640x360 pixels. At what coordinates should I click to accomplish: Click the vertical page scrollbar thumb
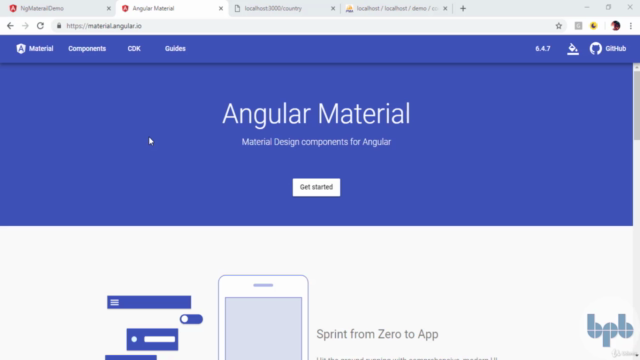point(636,107)
